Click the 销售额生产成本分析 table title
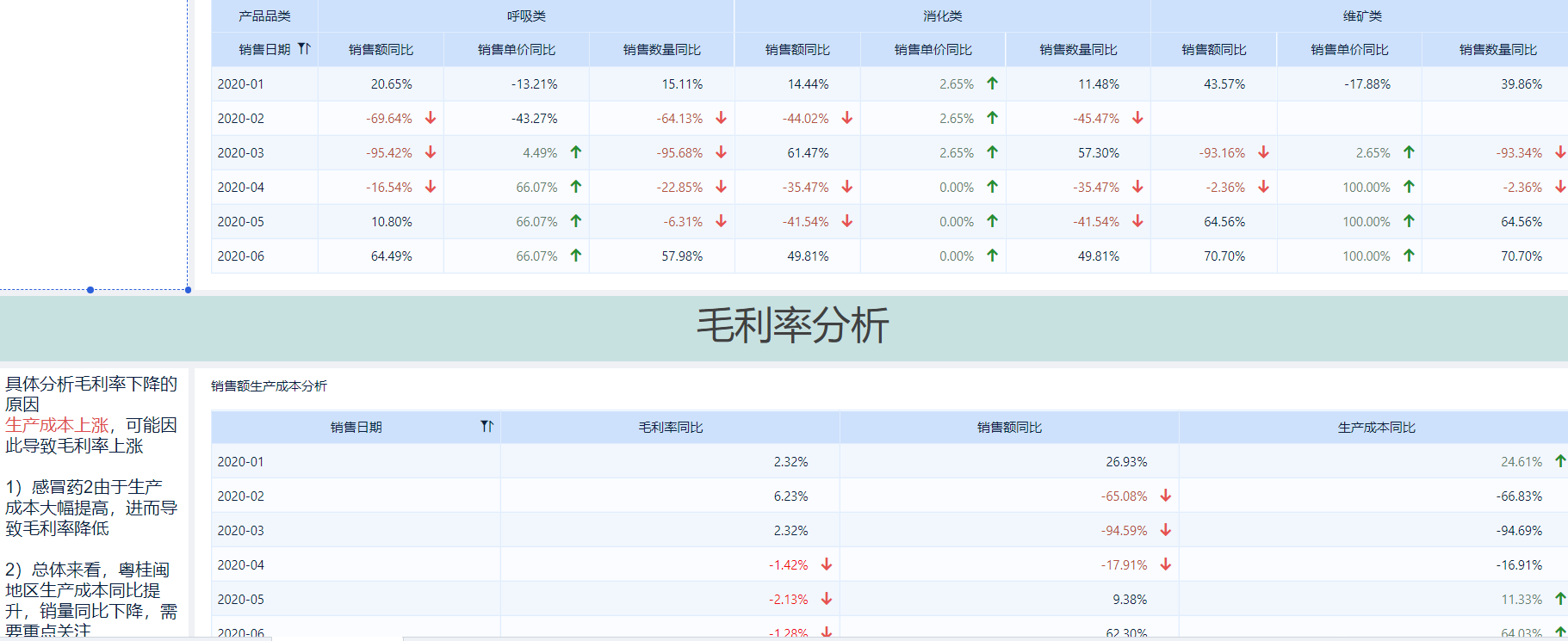Image resolution: width=1568 pixels, height=641 pixels. (269, 386)
